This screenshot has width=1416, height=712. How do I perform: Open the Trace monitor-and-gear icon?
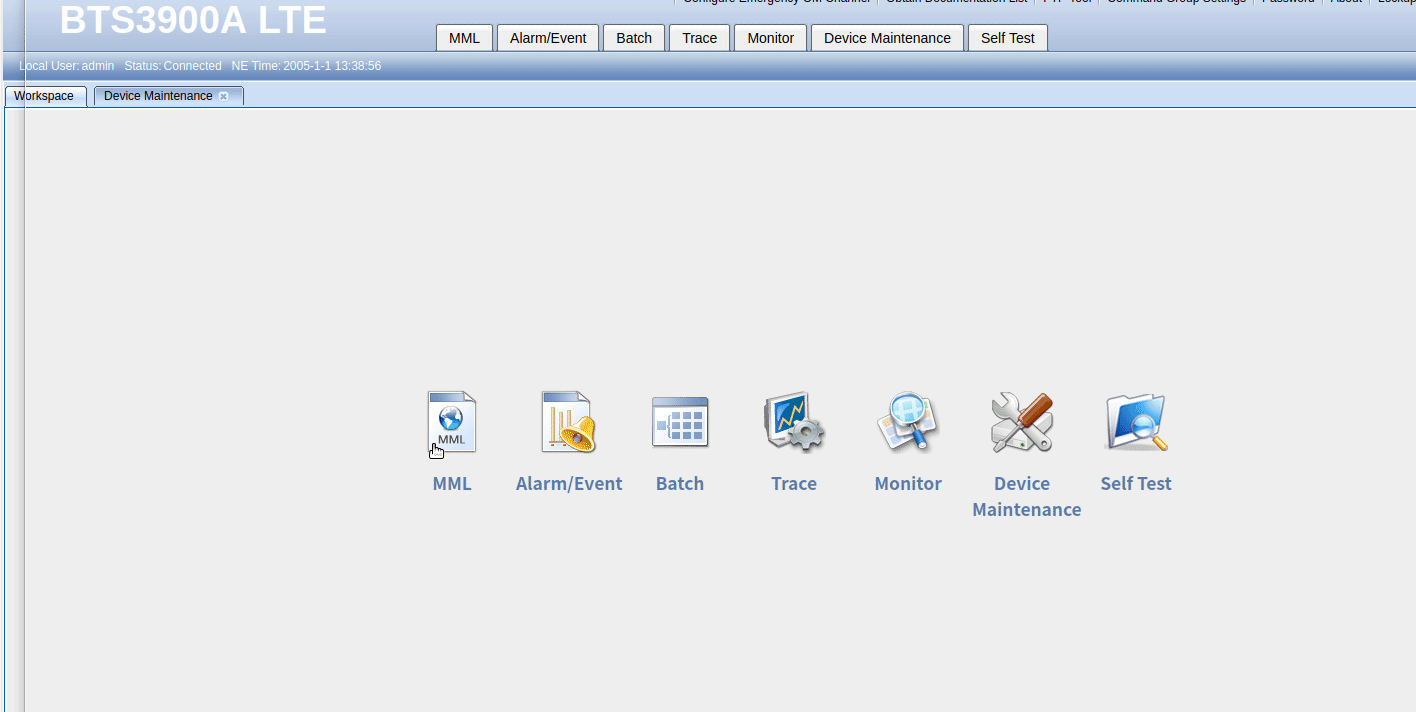[794, 422]
